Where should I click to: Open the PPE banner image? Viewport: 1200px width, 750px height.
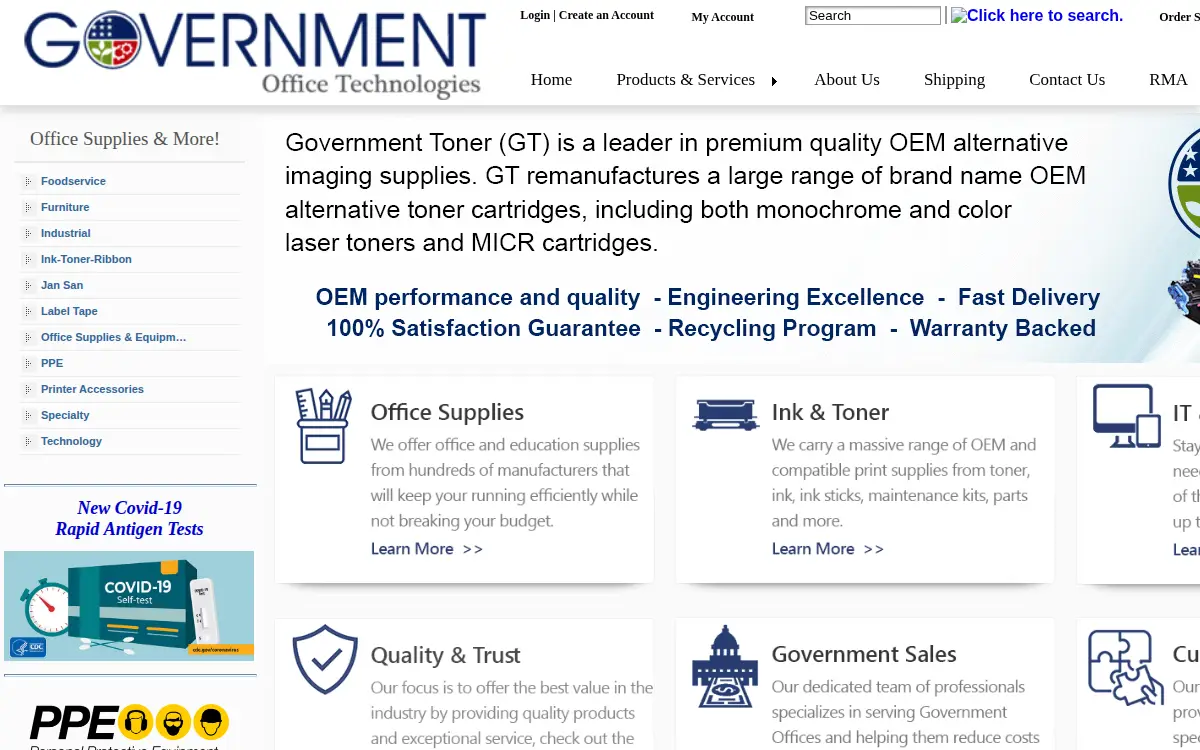129,724
